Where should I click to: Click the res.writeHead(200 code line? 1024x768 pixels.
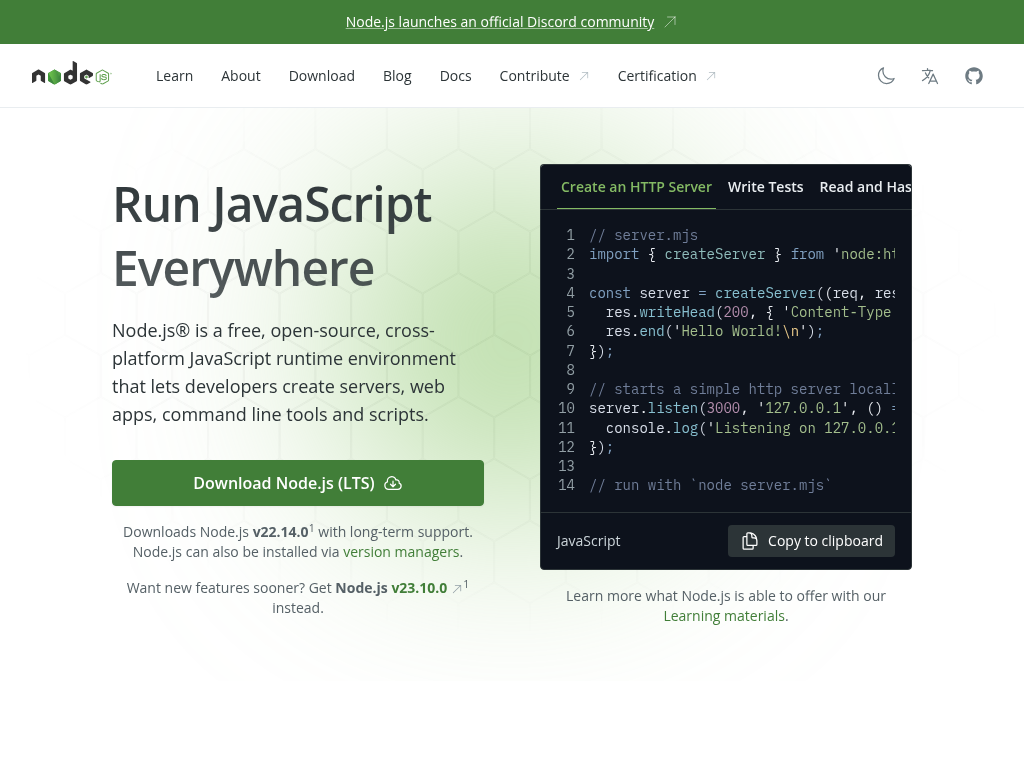[748, 312]
